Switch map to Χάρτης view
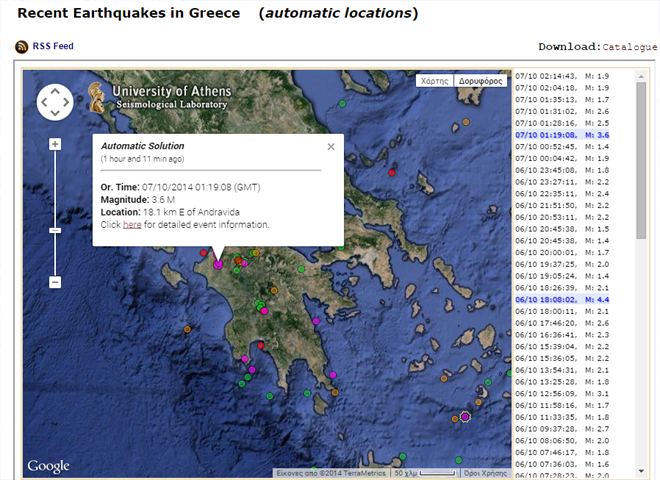This screenshot has height=480, width=660. click(x=434, y=80)
